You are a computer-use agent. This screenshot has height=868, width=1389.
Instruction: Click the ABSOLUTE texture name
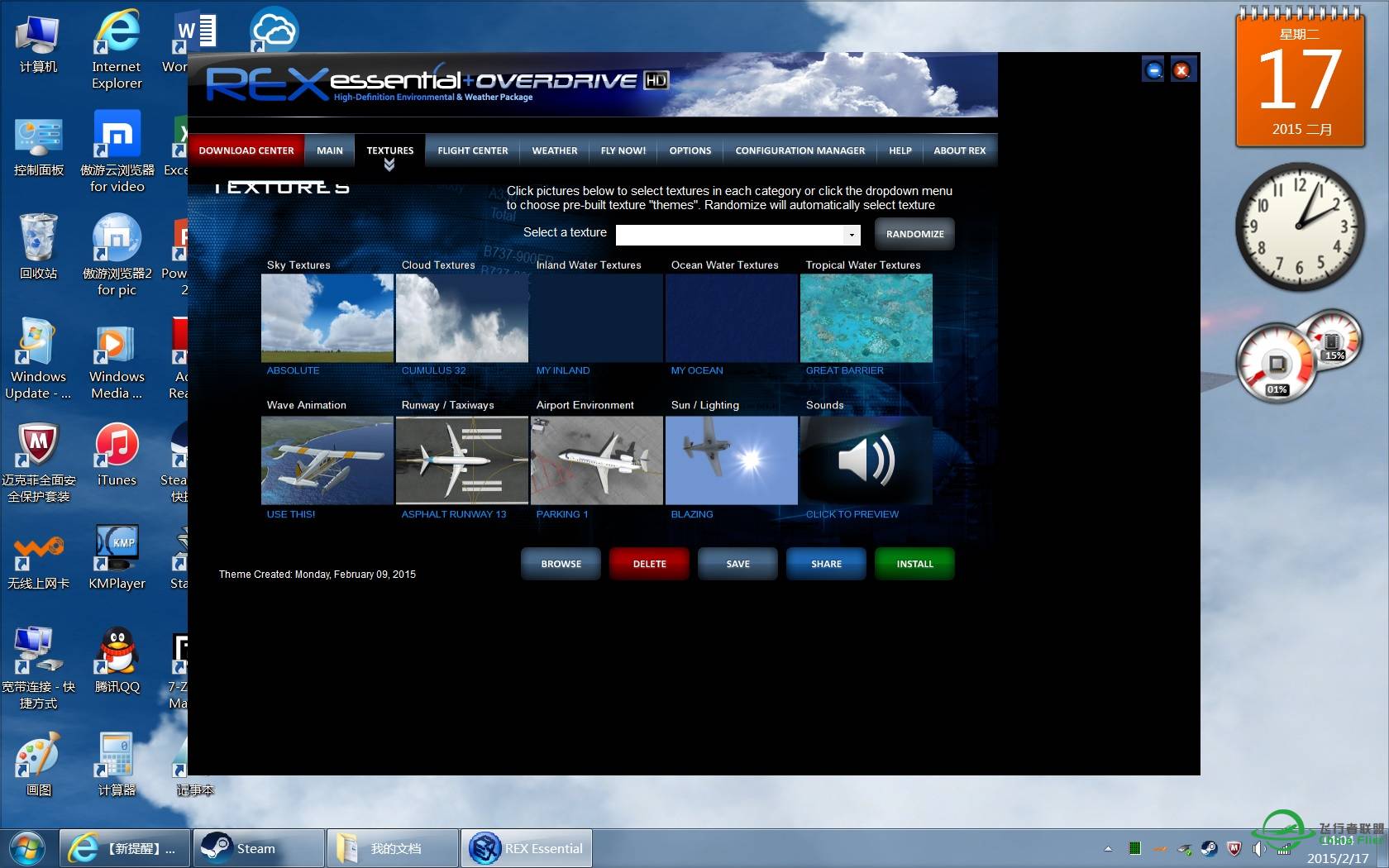[x=293, y=370]
